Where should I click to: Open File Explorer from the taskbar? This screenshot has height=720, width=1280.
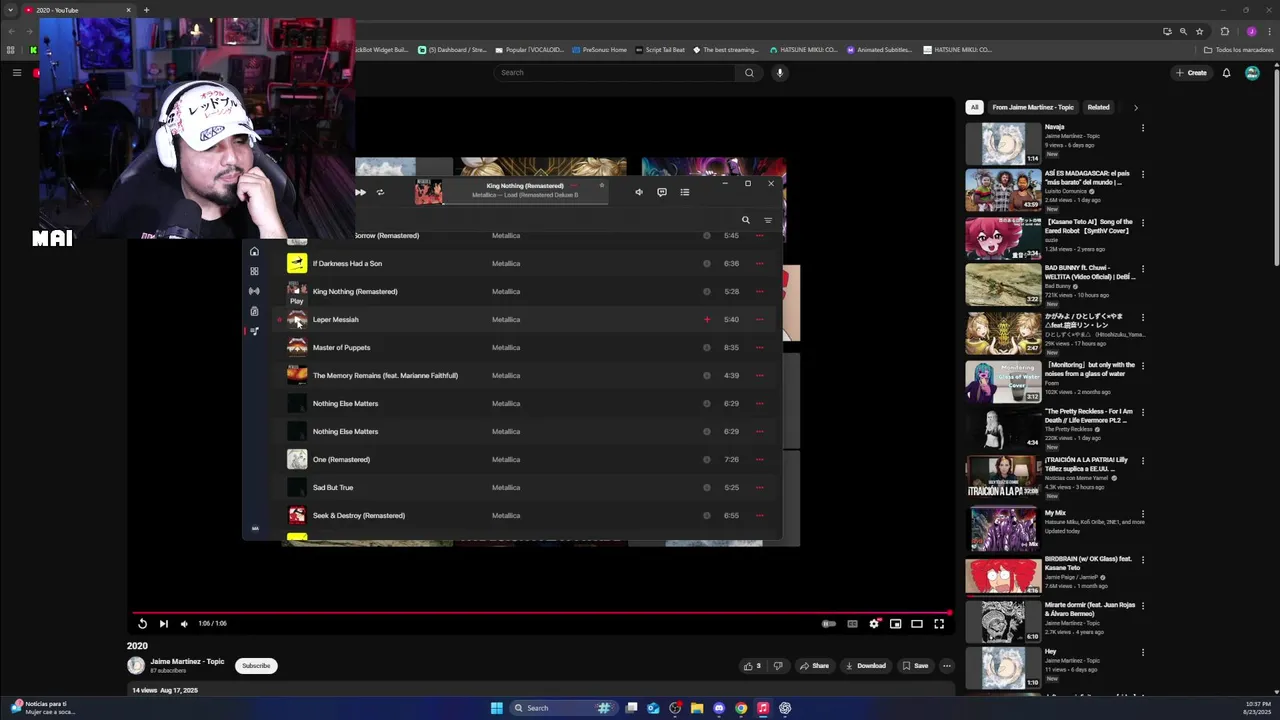pyautogui.click(x=697, y=708)
